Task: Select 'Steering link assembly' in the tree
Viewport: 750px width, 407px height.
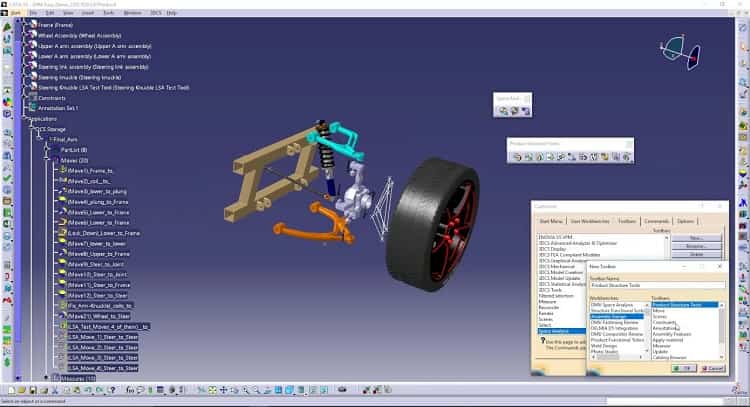Action: [x=93, y=67]
